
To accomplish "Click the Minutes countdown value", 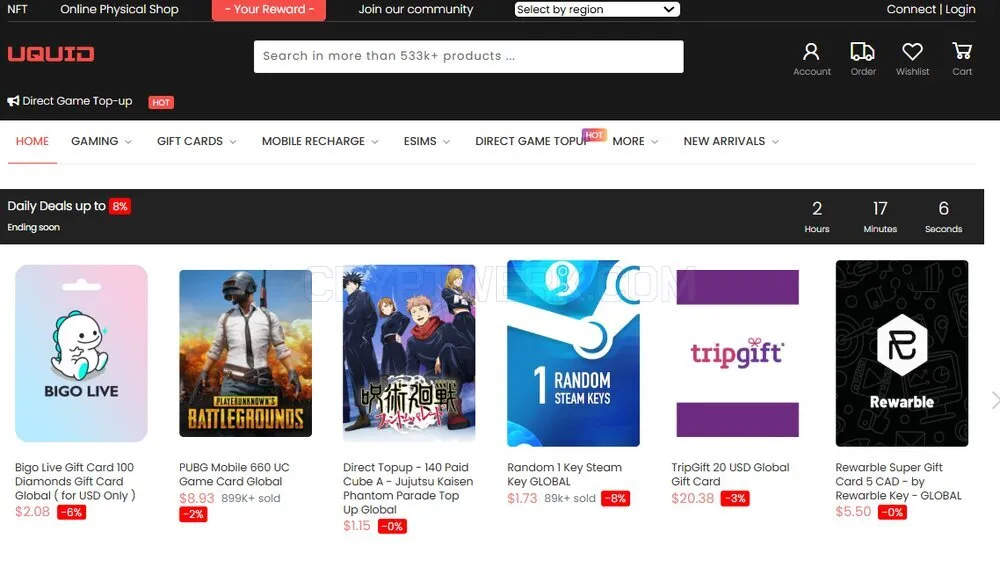I will click(x=880, y=208).
